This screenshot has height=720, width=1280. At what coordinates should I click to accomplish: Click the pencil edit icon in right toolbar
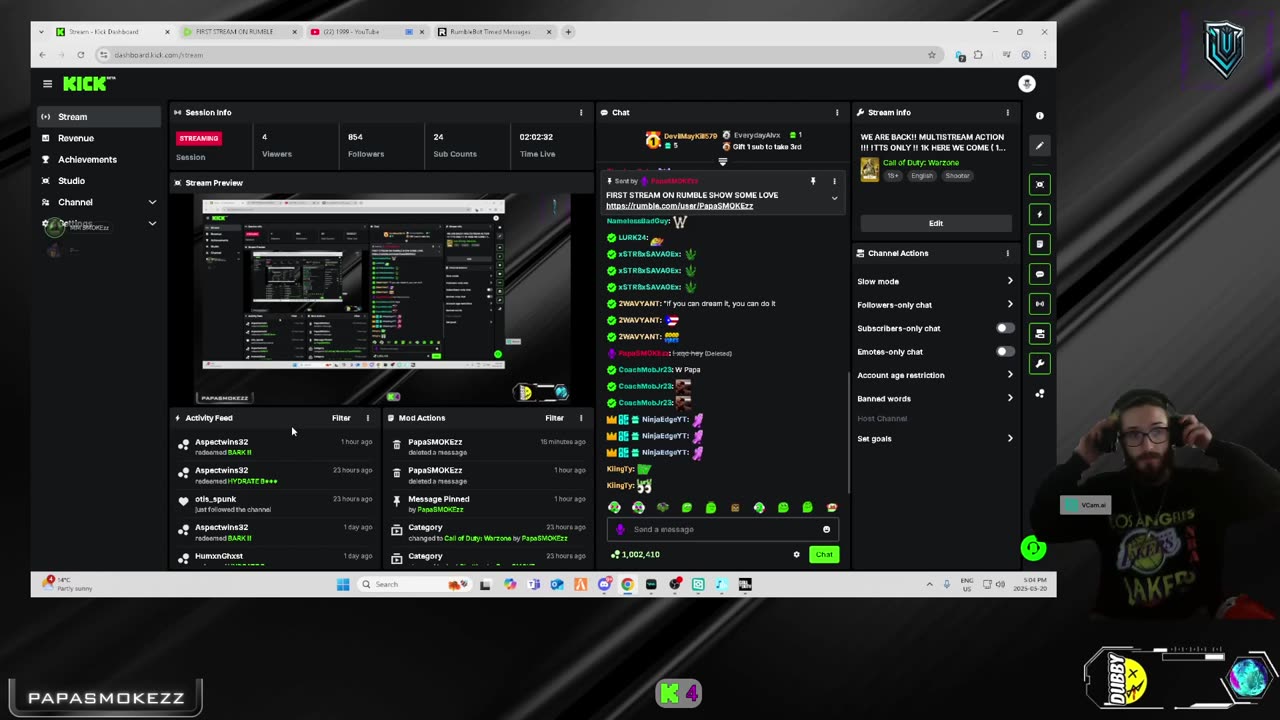coord(1039,146)
